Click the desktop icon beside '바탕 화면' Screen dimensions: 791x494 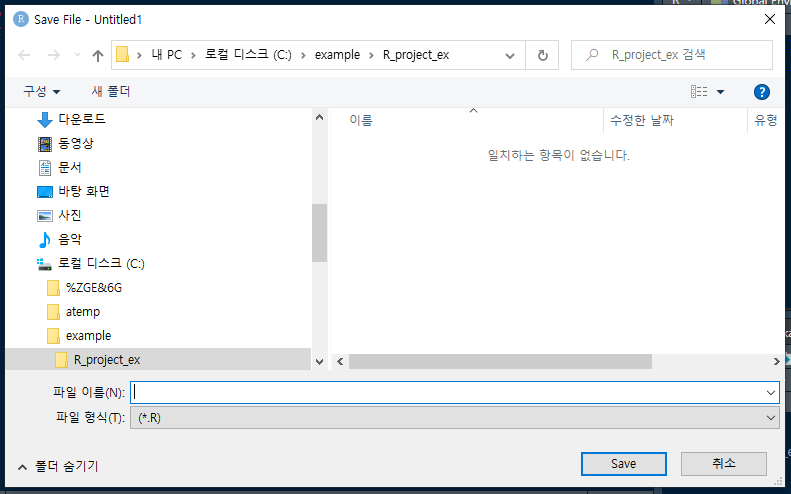click(44, 192)
